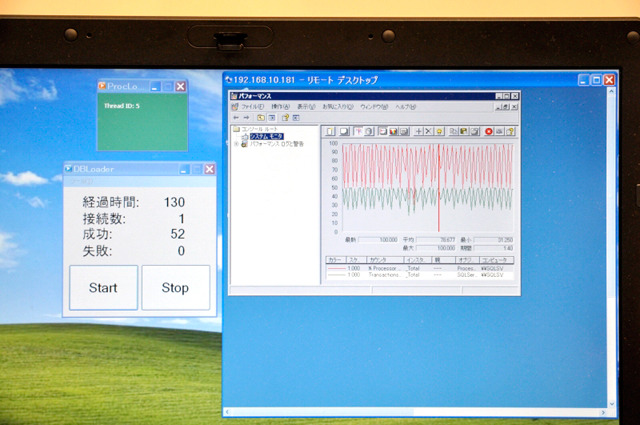
Task: Click the Forward arrow in Performance console
Action: pos(246,118)
